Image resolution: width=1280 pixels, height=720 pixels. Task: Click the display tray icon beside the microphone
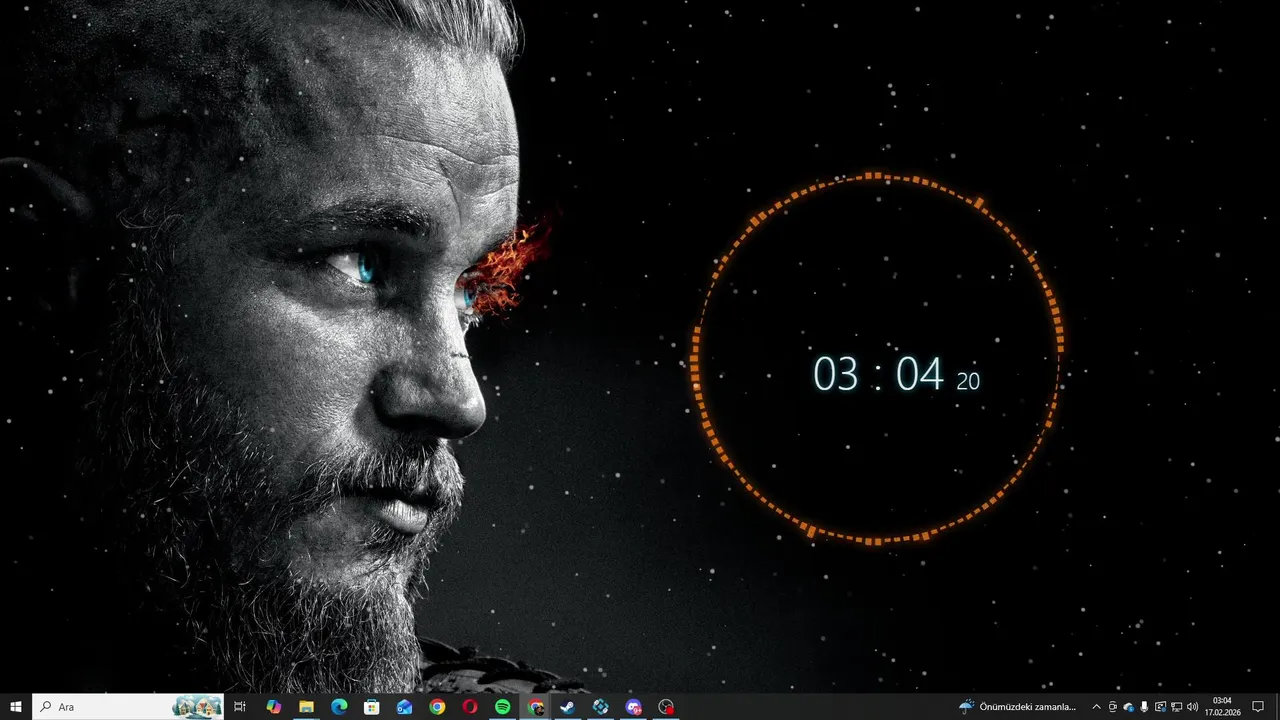pos(1160,707)
